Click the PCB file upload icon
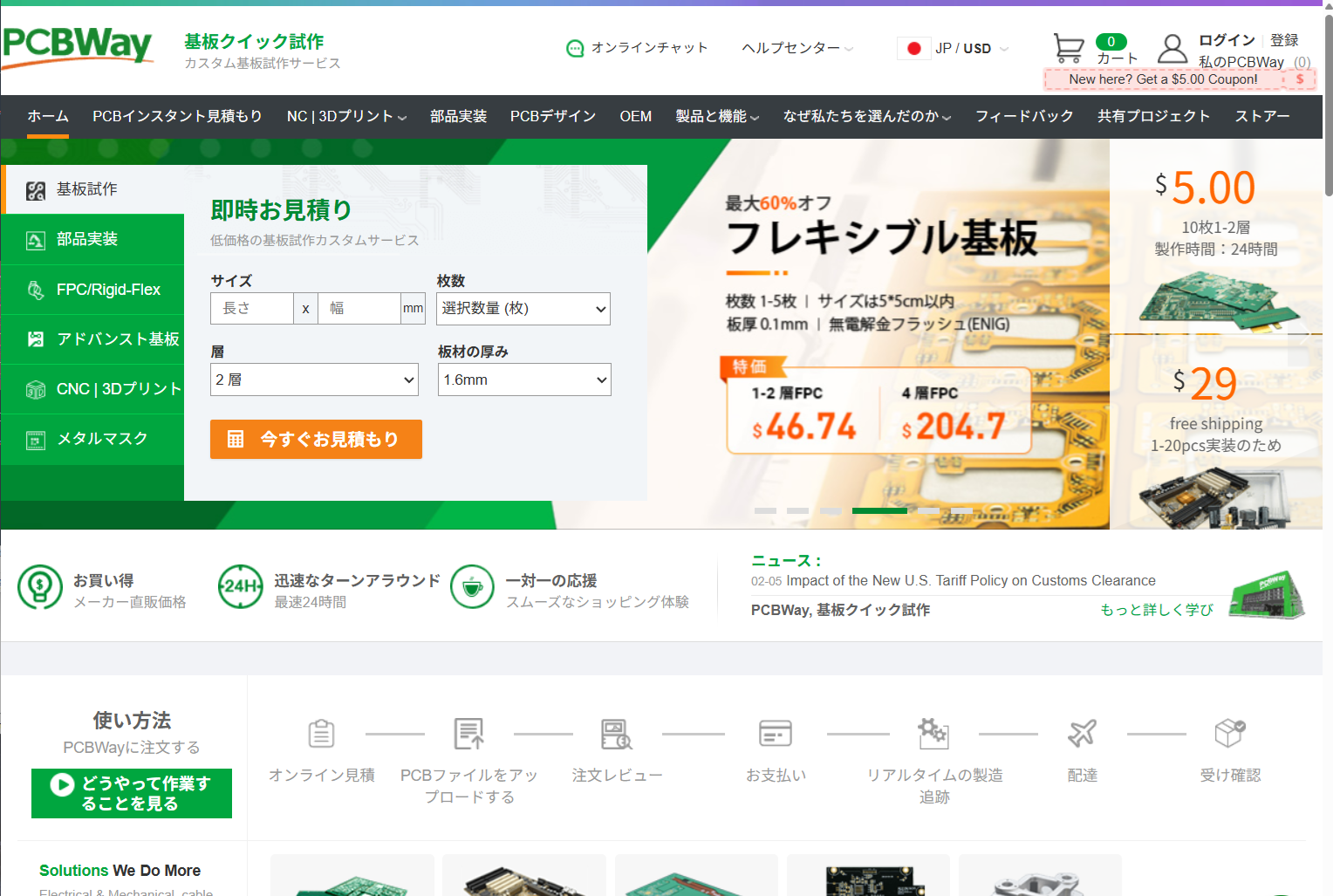The height and width of the screenshot is (896, 1333). point(468,734)
